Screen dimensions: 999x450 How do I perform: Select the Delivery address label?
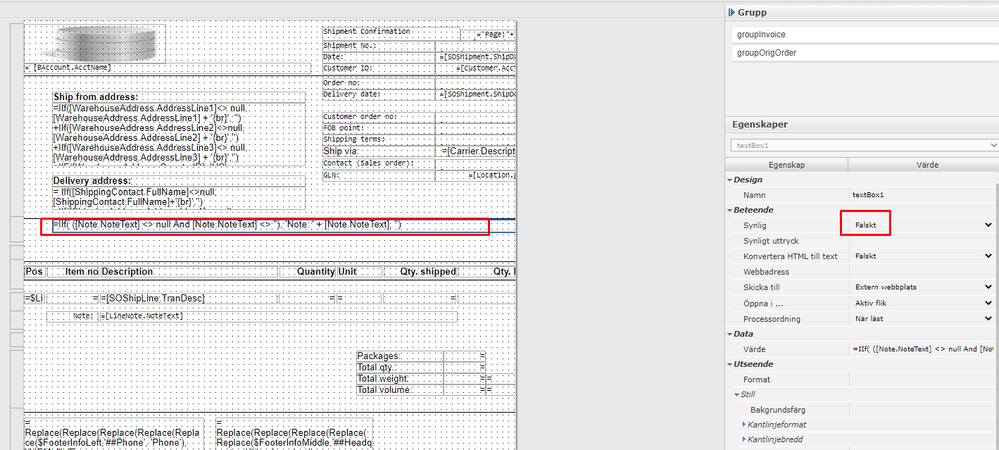pyautogui.click(x=179, y=181)
